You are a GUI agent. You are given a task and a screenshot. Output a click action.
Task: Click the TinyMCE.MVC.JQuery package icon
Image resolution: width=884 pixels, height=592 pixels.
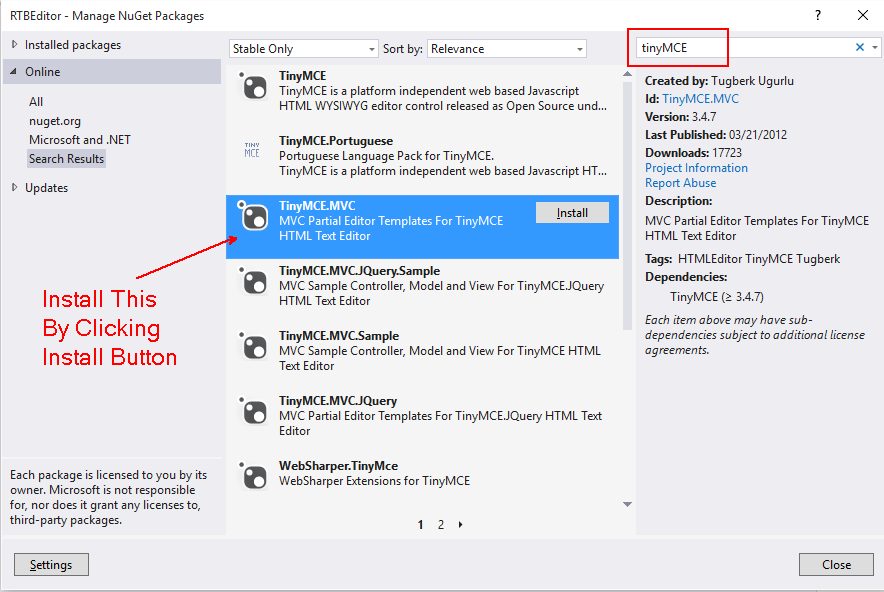tap(253, 411)
